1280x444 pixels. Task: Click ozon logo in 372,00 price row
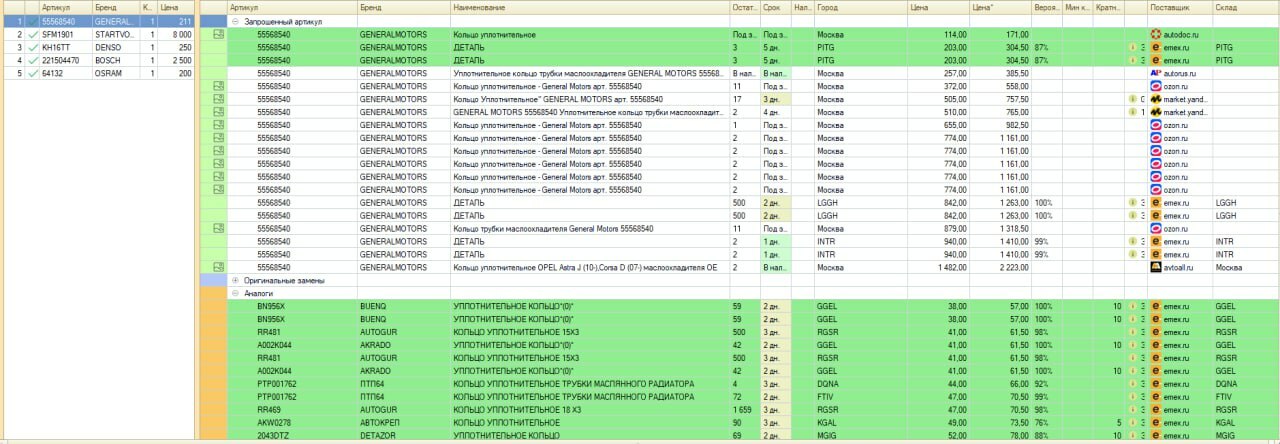point(1155,86)
